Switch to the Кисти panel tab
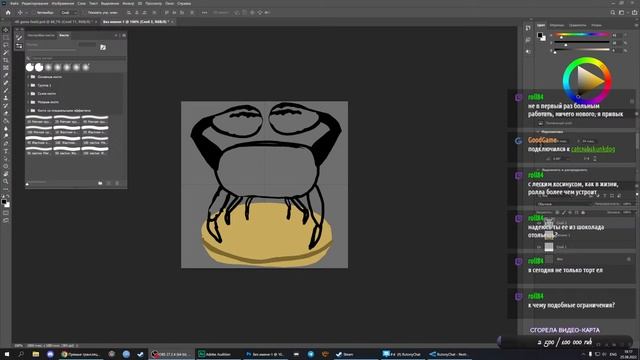 [x=64, y=35]
